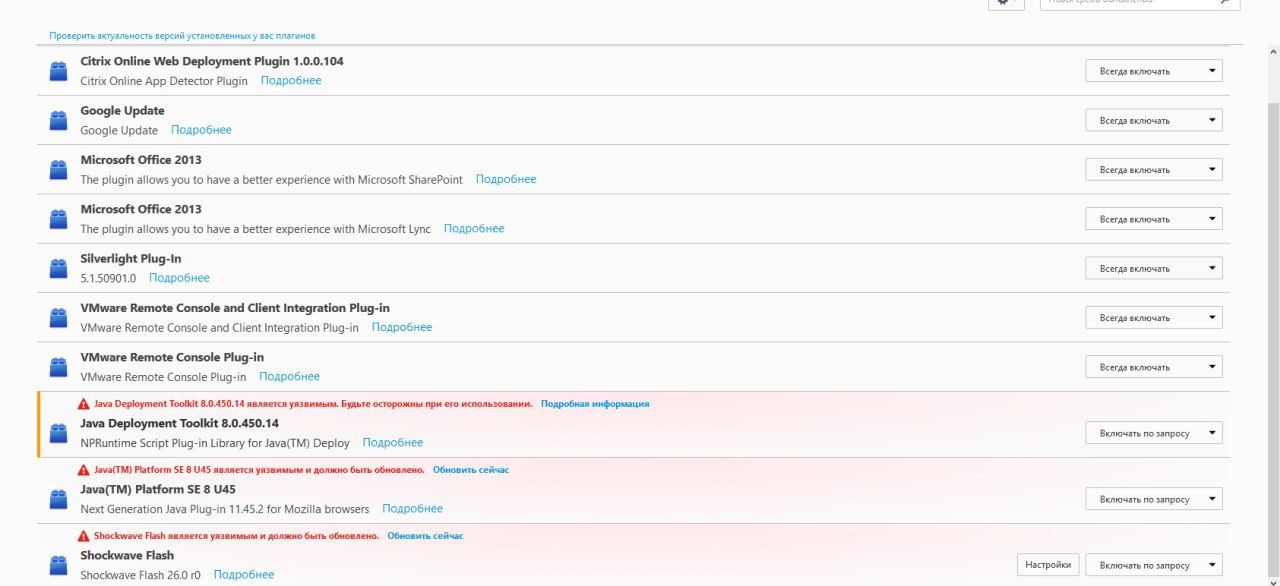Click the icon of VMware Remote Console Plug-in
Viewport: 1280px width, 586px height.
[58, 367]
